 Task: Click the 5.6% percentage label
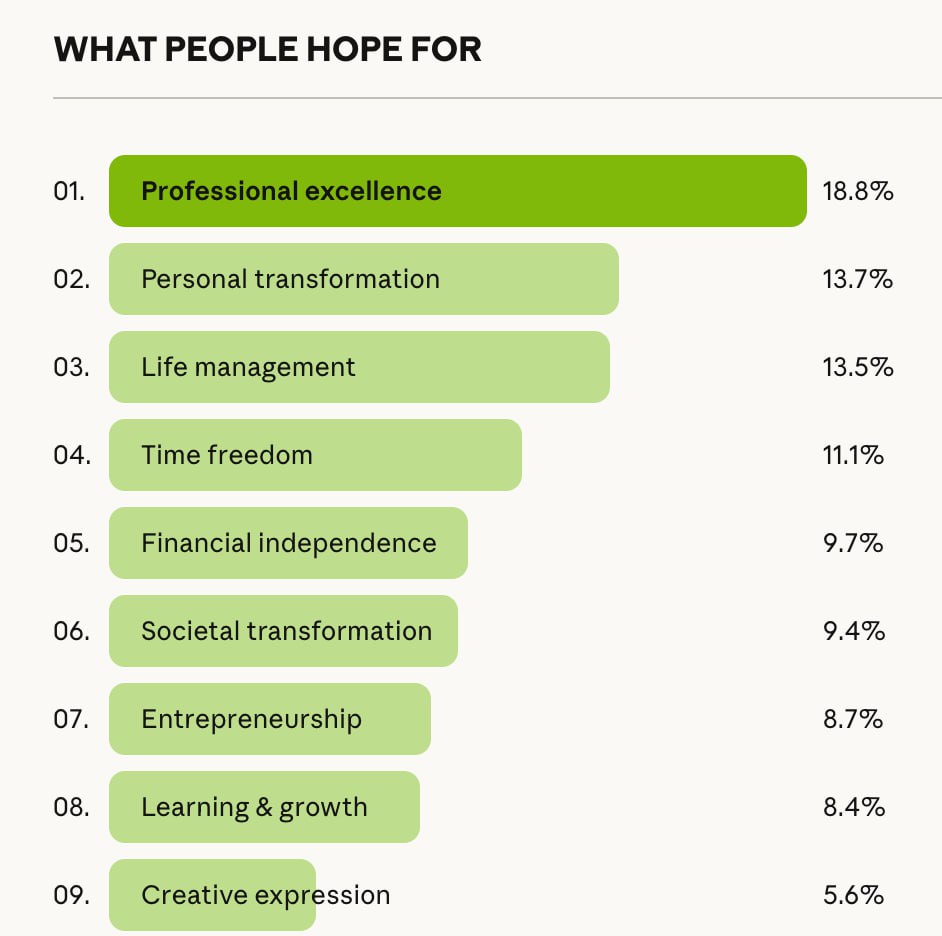tap(853, 895)
